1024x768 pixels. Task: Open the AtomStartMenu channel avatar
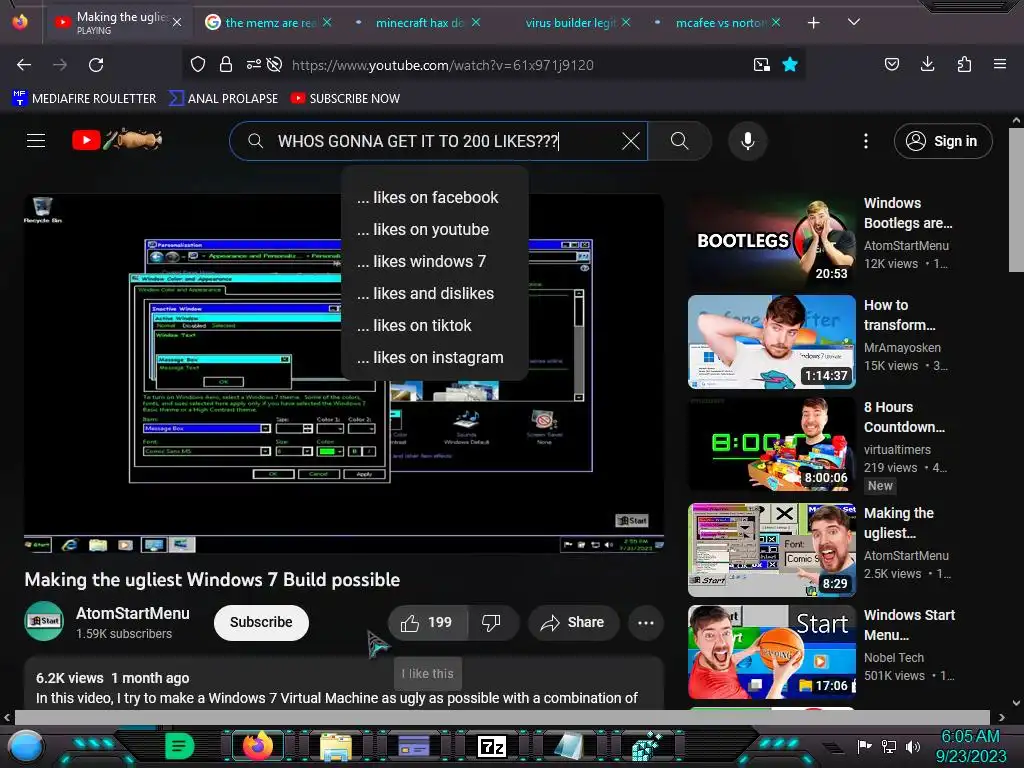pyautogui.click(x=44, y=621)
